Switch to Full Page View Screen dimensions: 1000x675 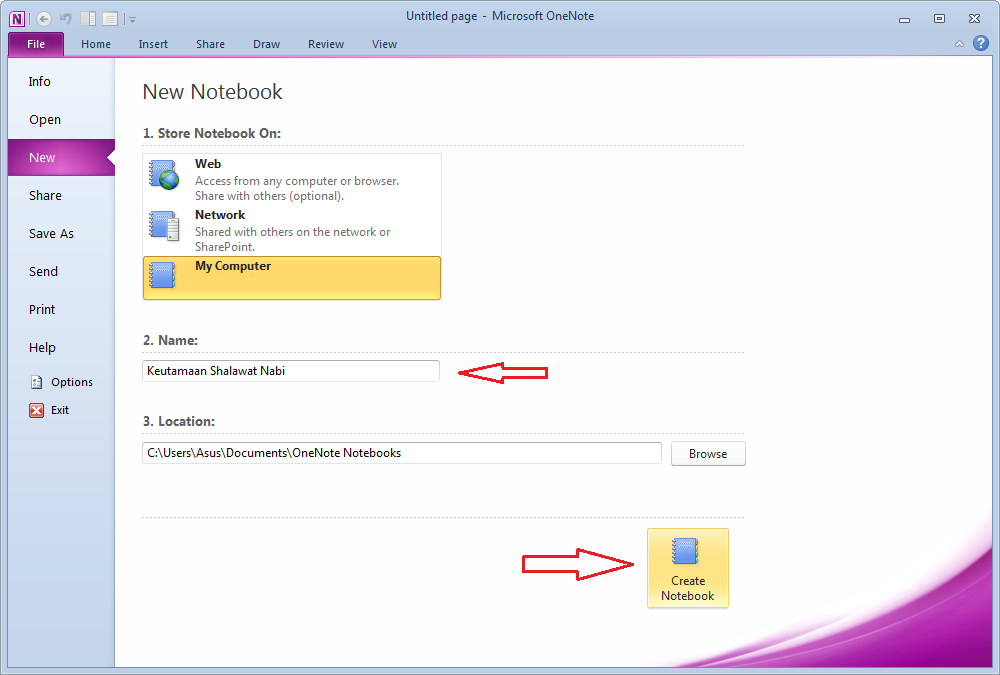[112, 17]
